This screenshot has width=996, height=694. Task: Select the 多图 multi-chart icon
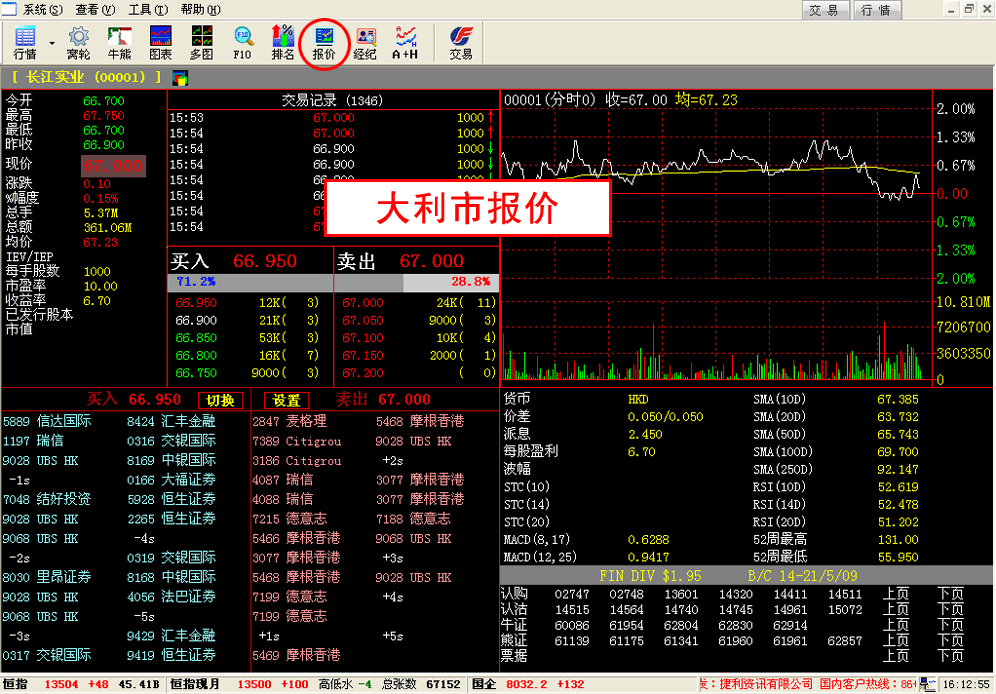pos(201,42)
